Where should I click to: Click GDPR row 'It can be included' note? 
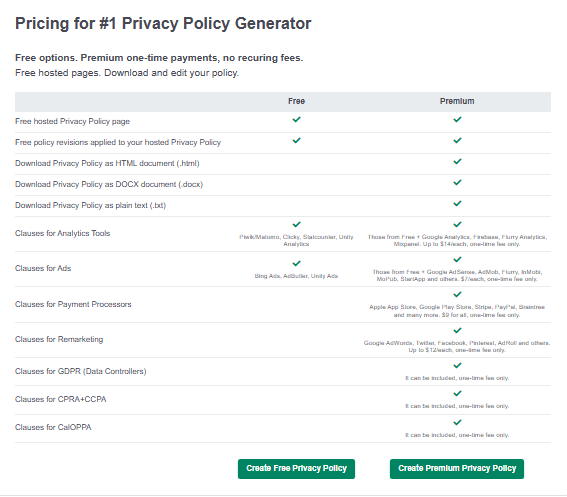coord(457,378)
